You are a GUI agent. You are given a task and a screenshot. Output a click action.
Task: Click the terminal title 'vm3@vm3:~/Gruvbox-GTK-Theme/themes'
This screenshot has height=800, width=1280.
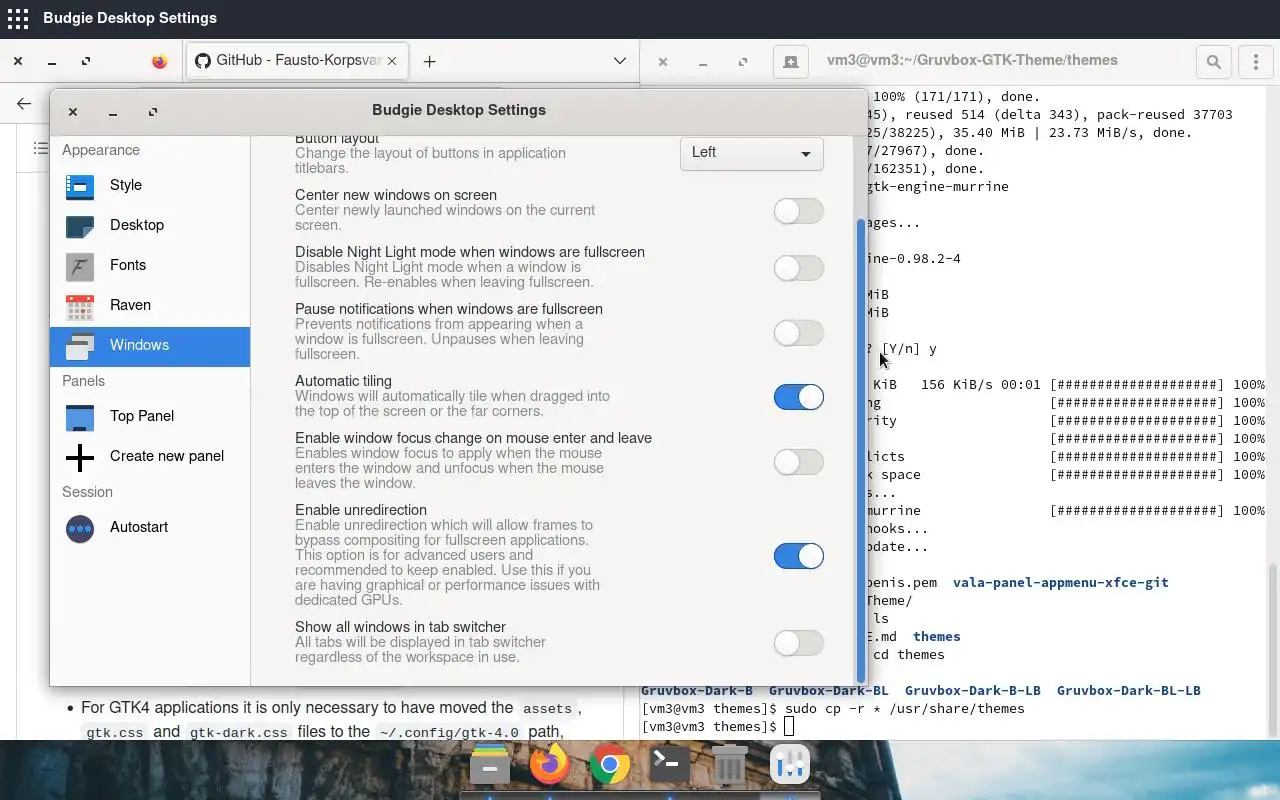pos(972,60)
